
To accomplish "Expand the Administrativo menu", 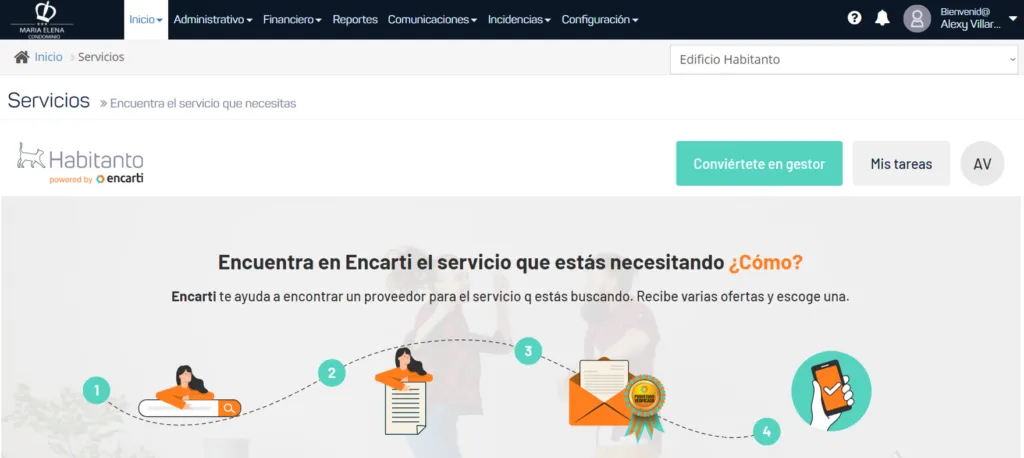I will point(213,20).
